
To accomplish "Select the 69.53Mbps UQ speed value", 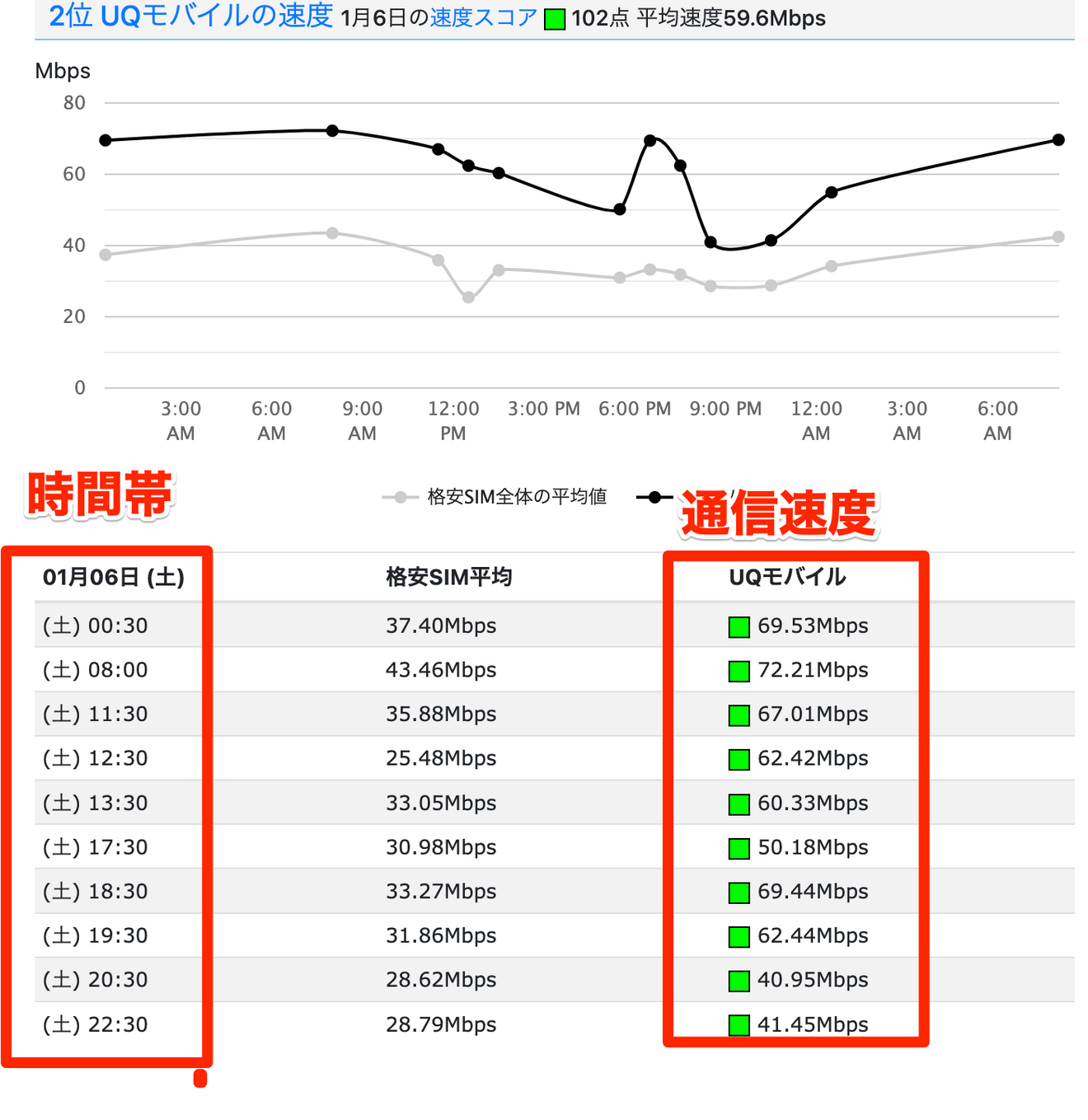I will (813, 626).
